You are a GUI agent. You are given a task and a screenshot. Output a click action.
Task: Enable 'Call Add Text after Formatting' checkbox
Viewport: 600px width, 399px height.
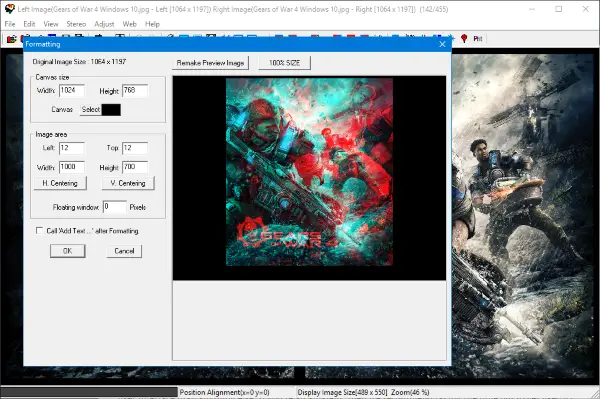[39, 230]
